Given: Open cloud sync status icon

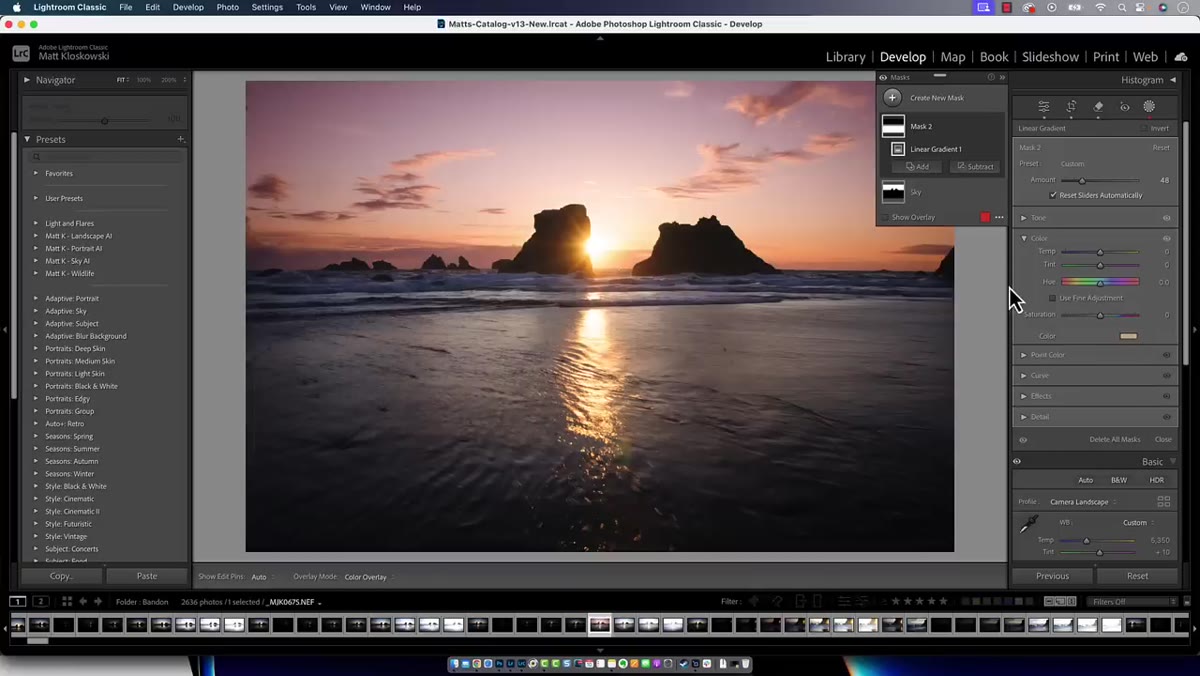Looking at the screenshot, I should [1182, 57].
